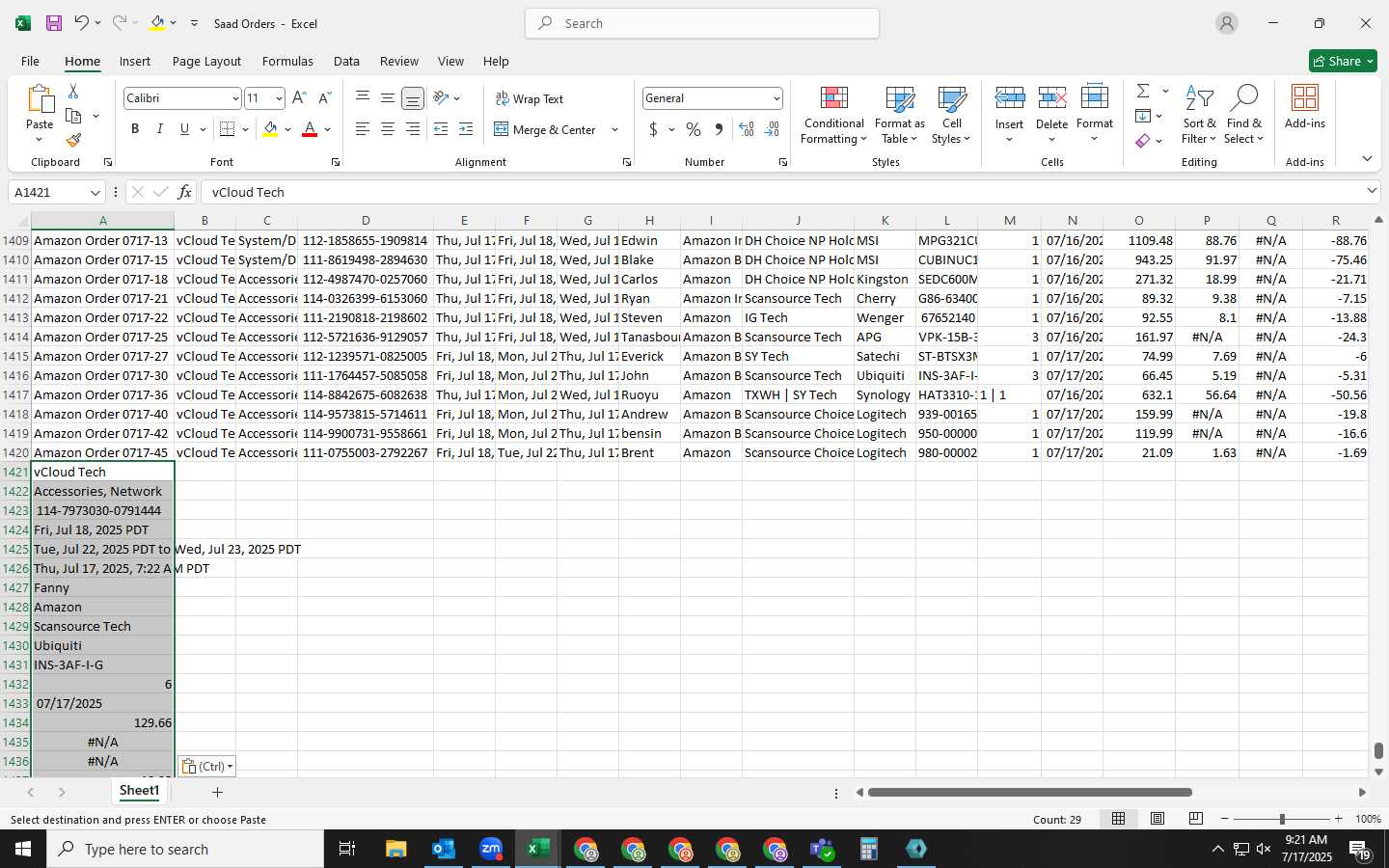
Task: Expand the formula bar
Action: point(1372,192)
